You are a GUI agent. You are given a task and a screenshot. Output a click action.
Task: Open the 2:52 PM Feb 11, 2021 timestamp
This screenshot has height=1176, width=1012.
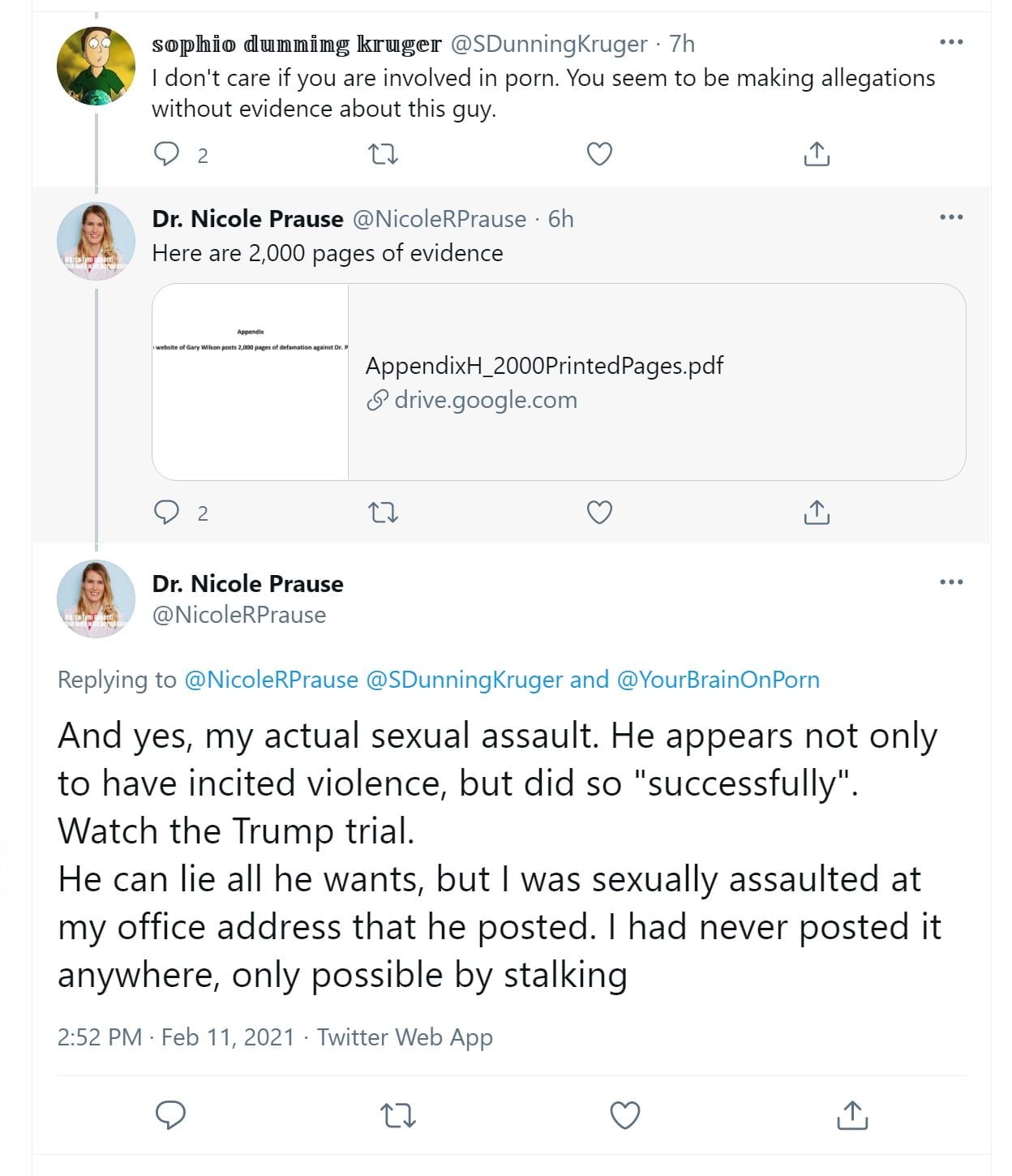point(175,1037)
